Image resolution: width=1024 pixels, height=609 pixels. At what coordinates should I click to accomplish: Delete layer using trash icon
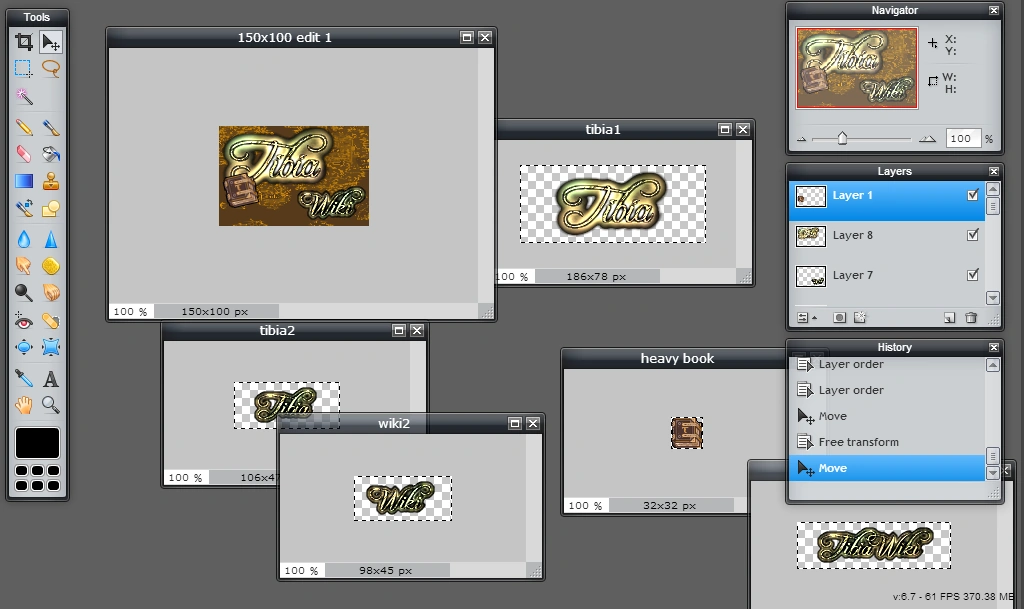point(971,317)
